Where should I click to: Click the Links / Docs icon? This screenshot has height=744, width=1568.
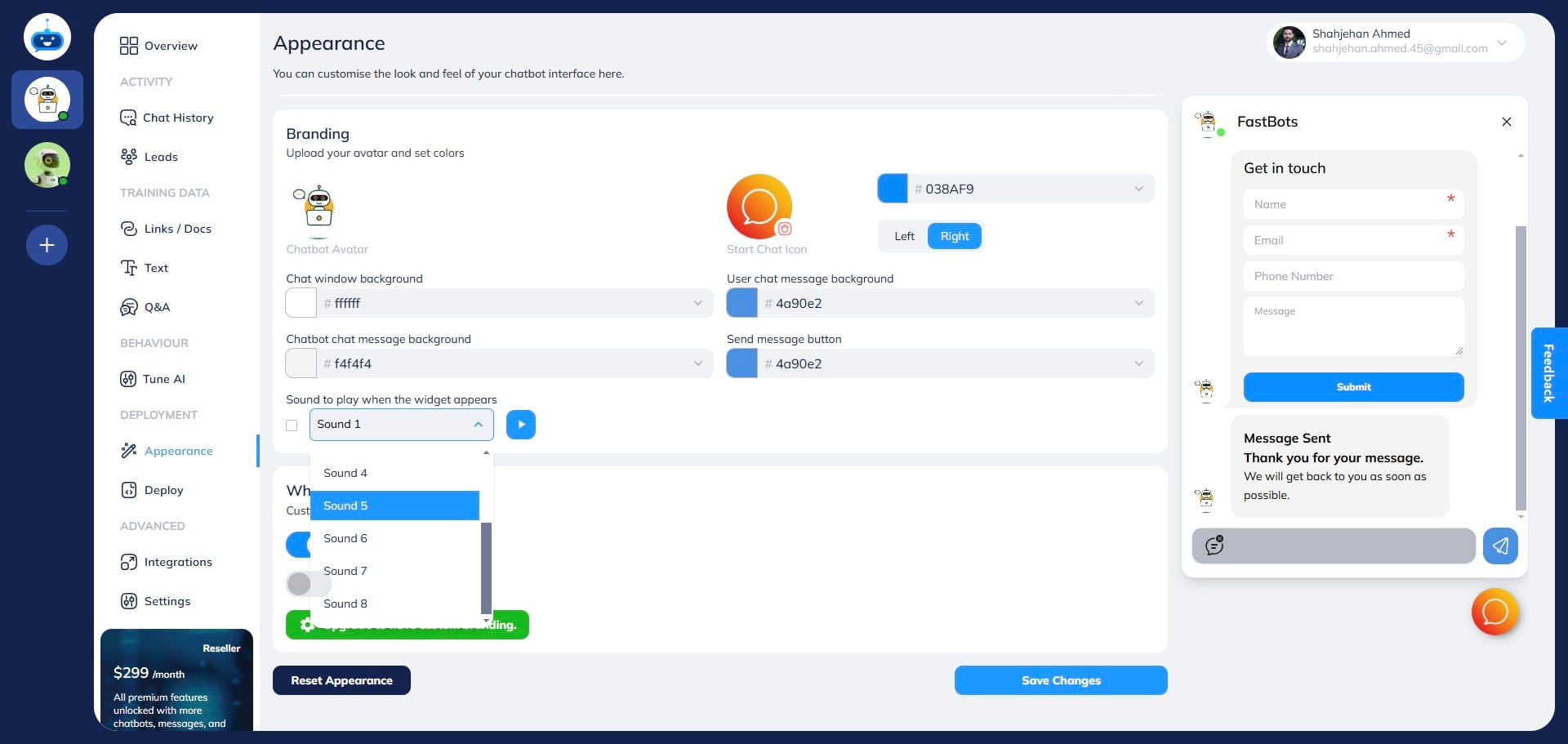[129, 229]
